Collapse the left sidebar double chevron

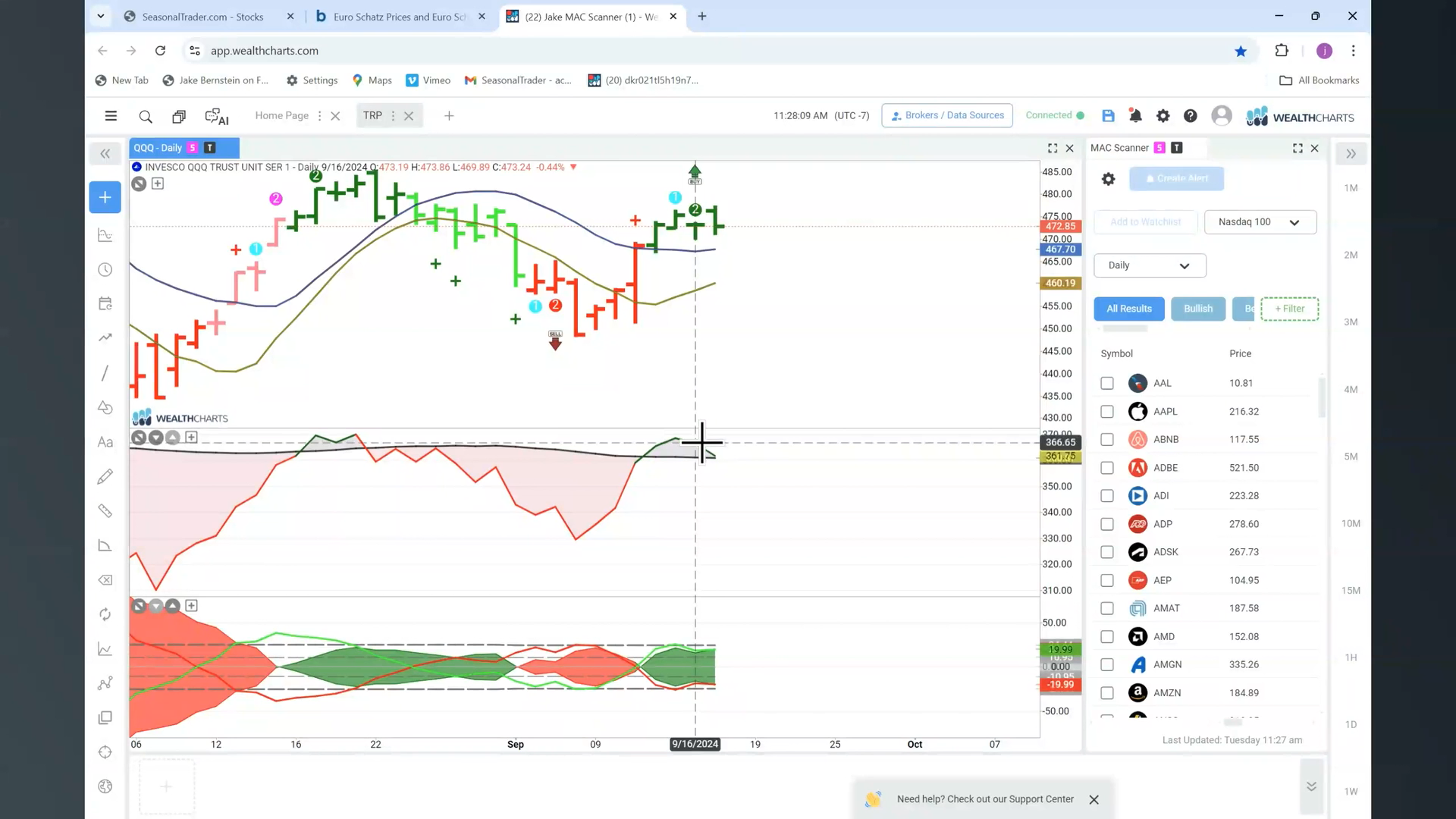click(x=105, y=154)
